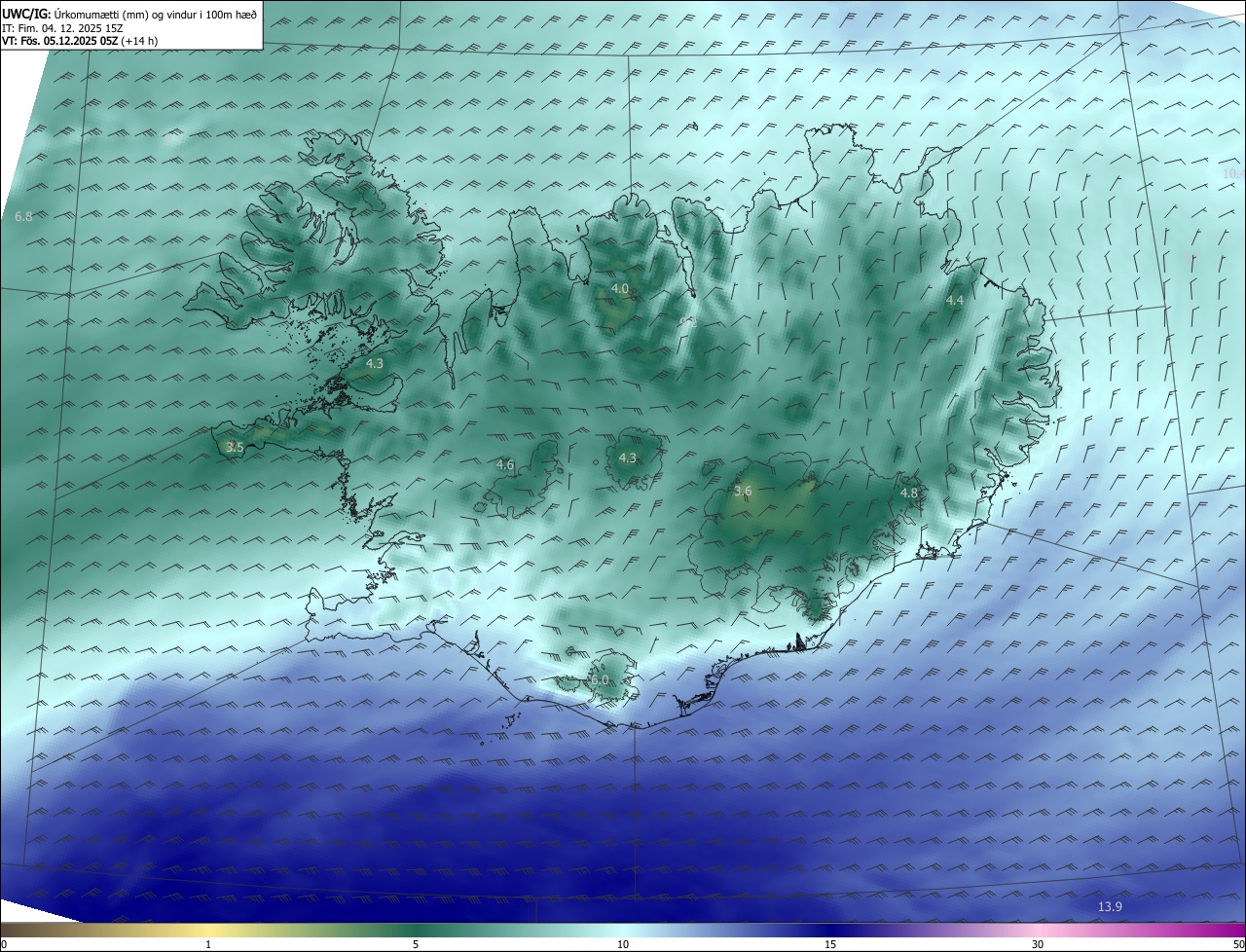Image resolution: width=1246 pixels, height=952 pixels.
Task: Click the 4.4 value in eastern Iceland
Action: click(955, 300)
